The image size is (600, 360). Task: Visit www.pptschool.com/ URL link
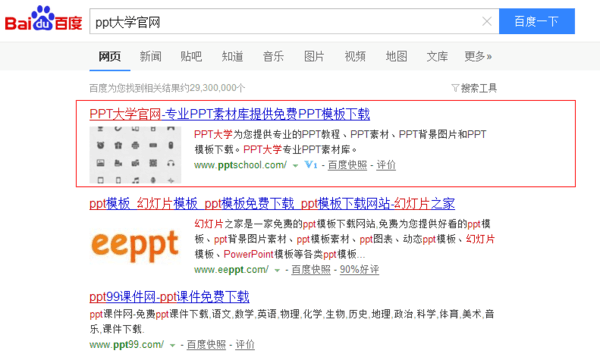point(240,165)
